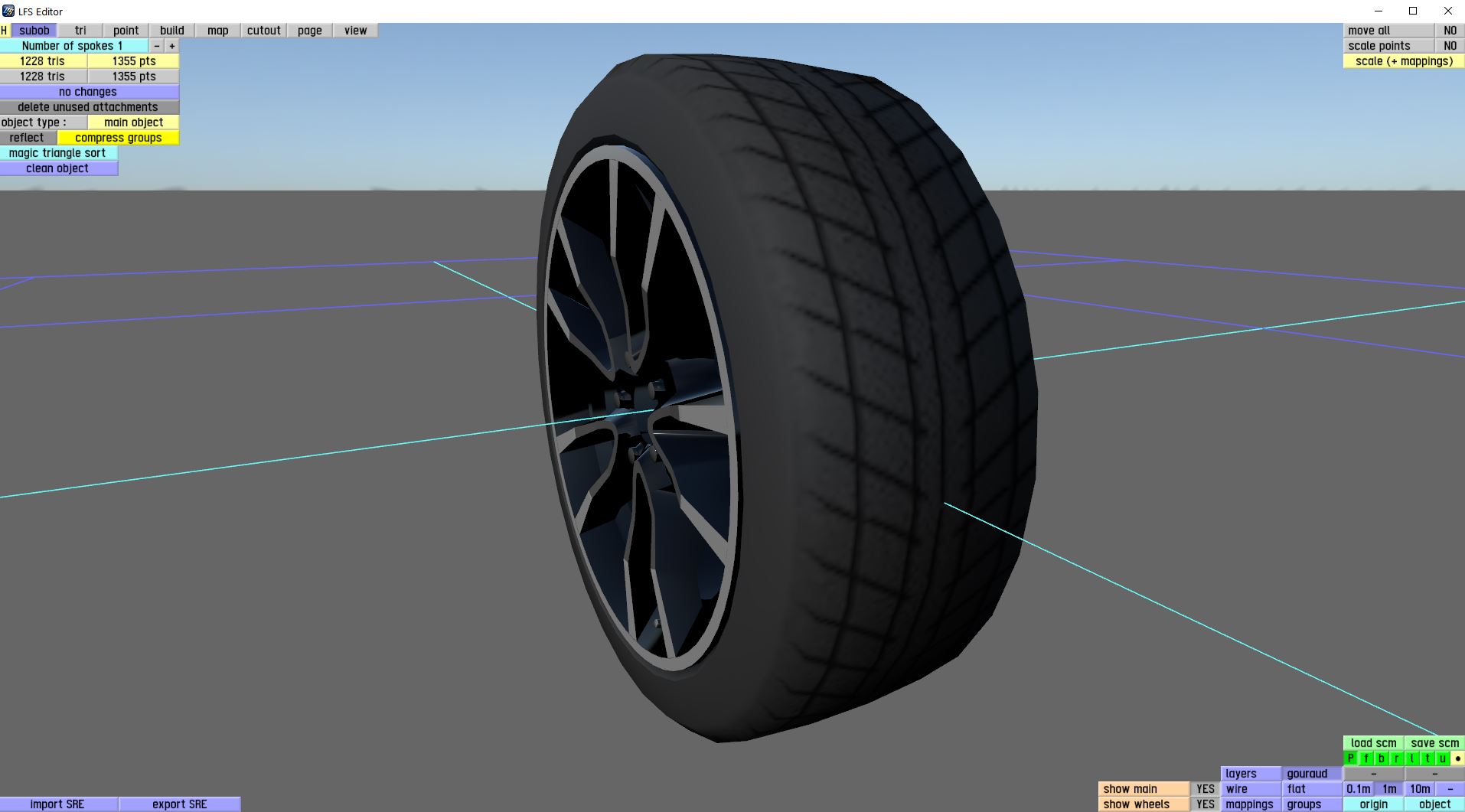Open the build tab
Viewport: 1465px width, 812px height.
click(x=172, y=31)
